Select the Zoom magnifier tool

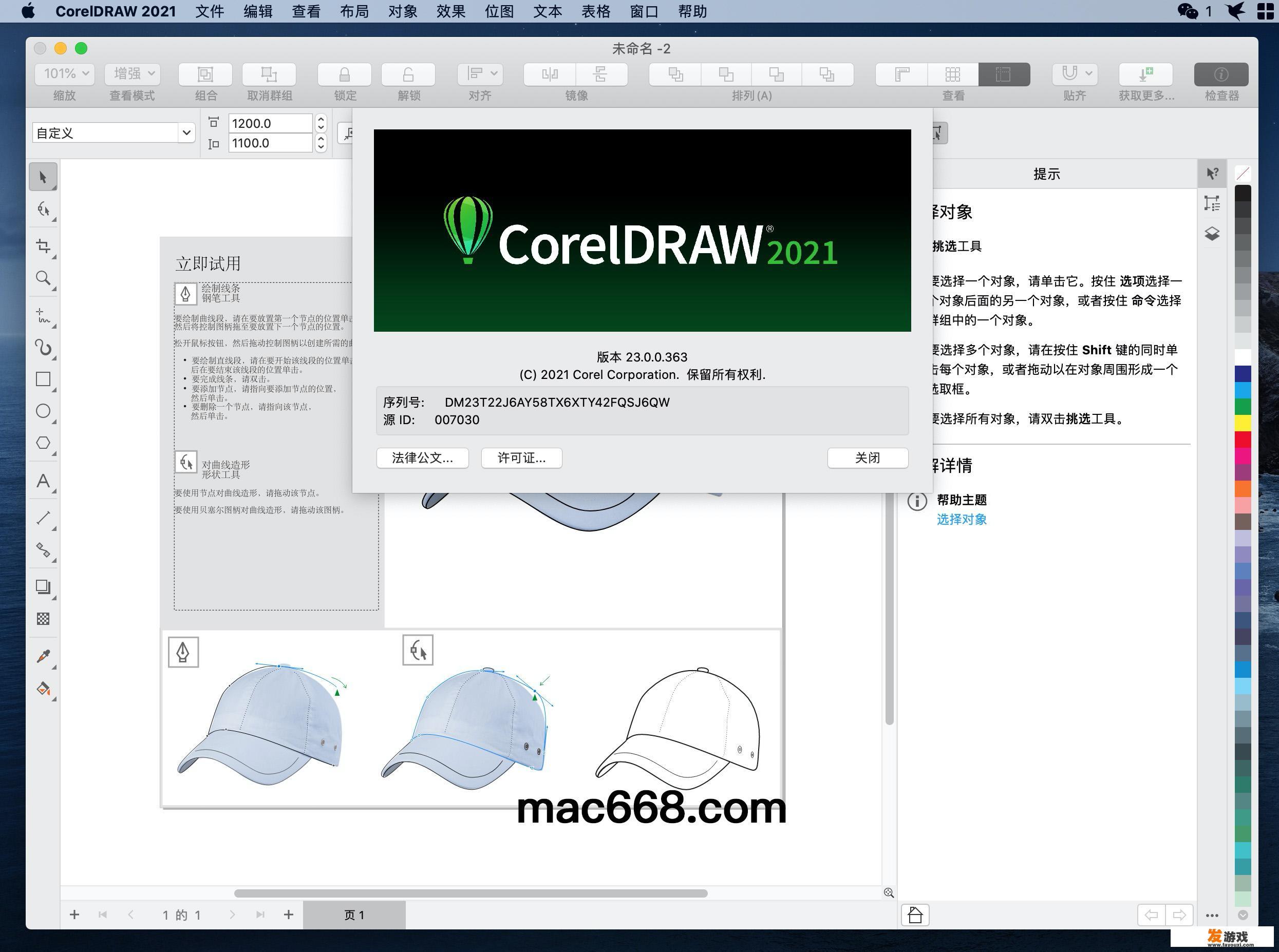click(43, 278)
